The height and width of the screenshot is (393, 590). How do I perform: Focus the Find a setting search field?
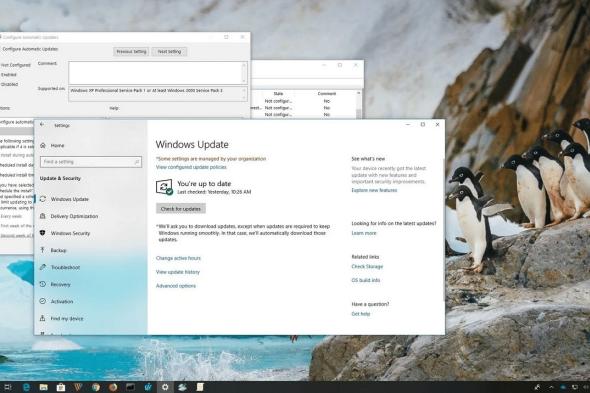point(91,162)
